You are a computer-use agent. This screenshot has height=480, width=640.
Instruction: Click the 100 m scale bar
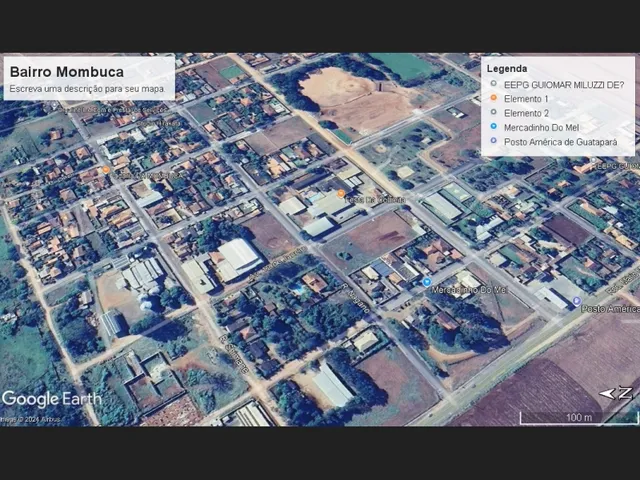(x=579, y=418)
